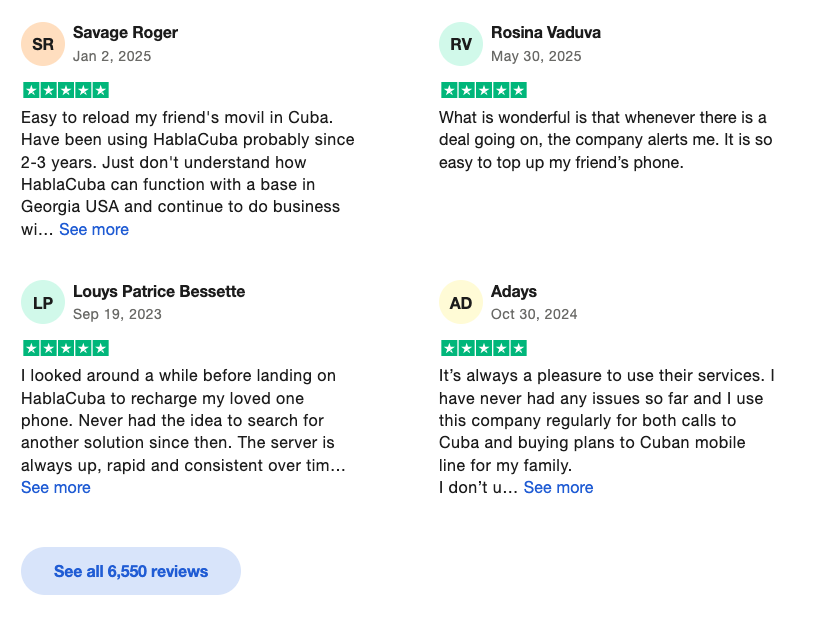The width and height of the screenshot is (816, 617).
Task: Expand Adays' review with See more
Action: [558, 487]
